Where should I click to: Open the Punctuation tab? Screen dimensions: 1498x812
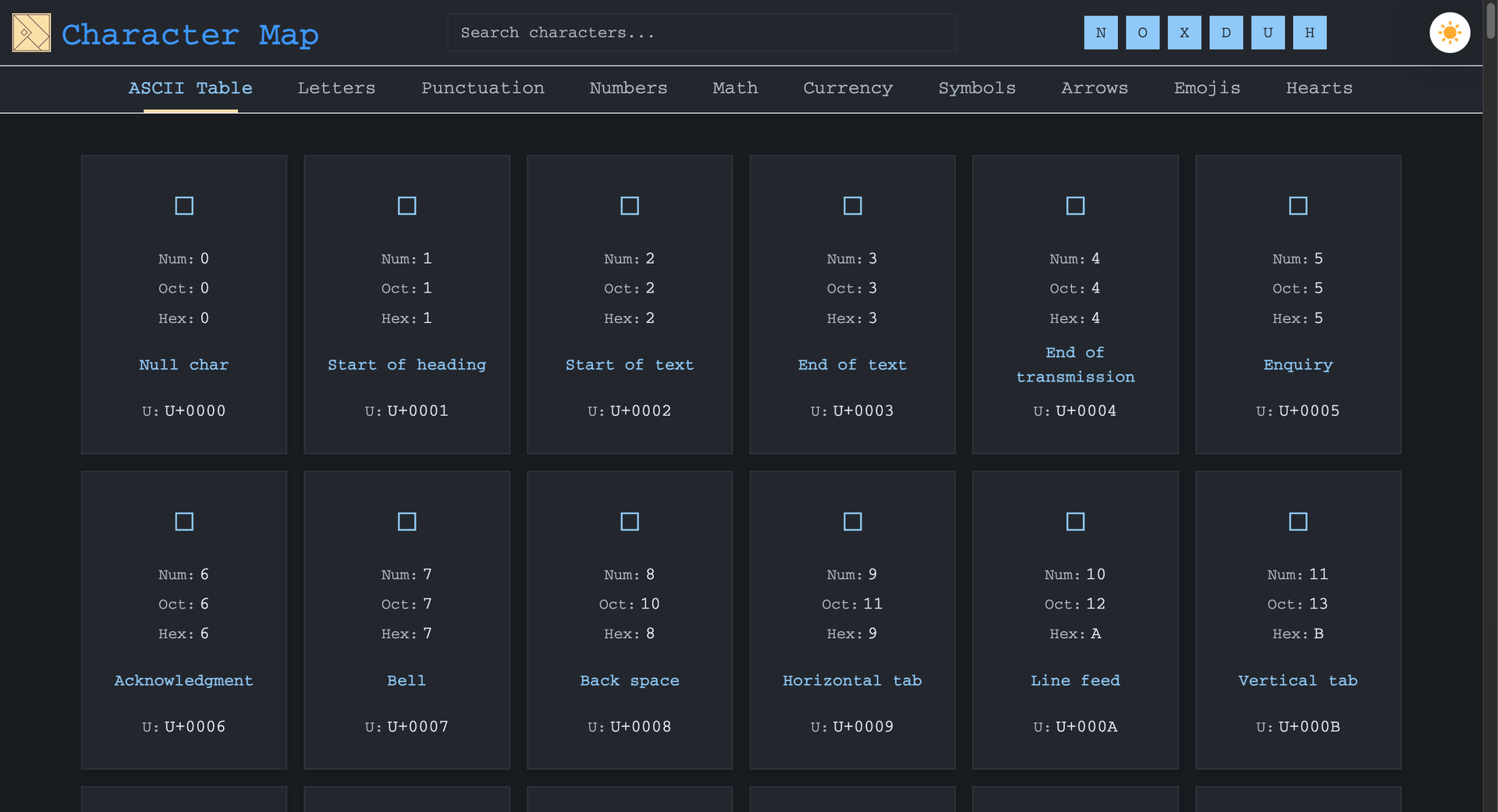click(482, 88)
